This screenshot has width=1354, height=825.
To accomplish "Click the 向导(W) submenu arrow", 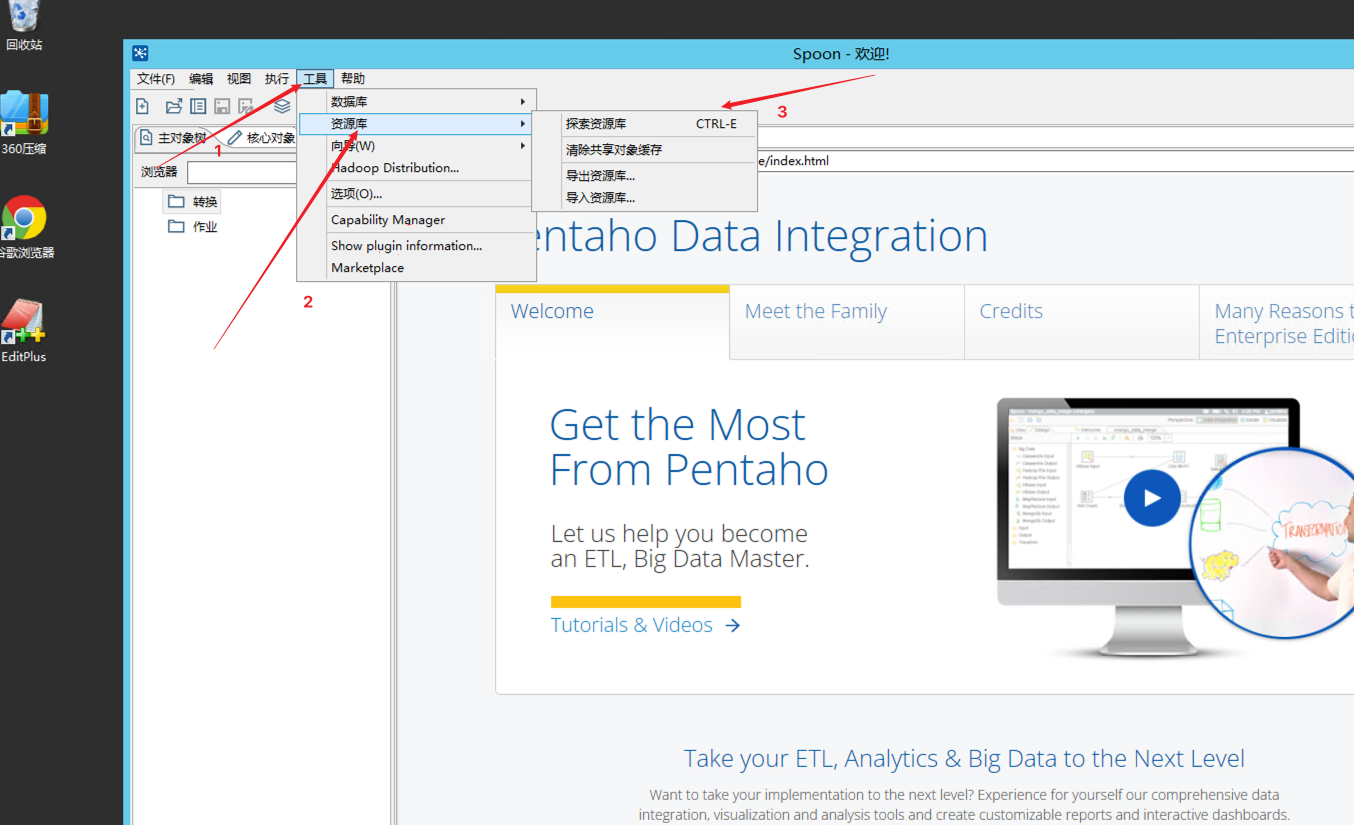I will 522,146.
